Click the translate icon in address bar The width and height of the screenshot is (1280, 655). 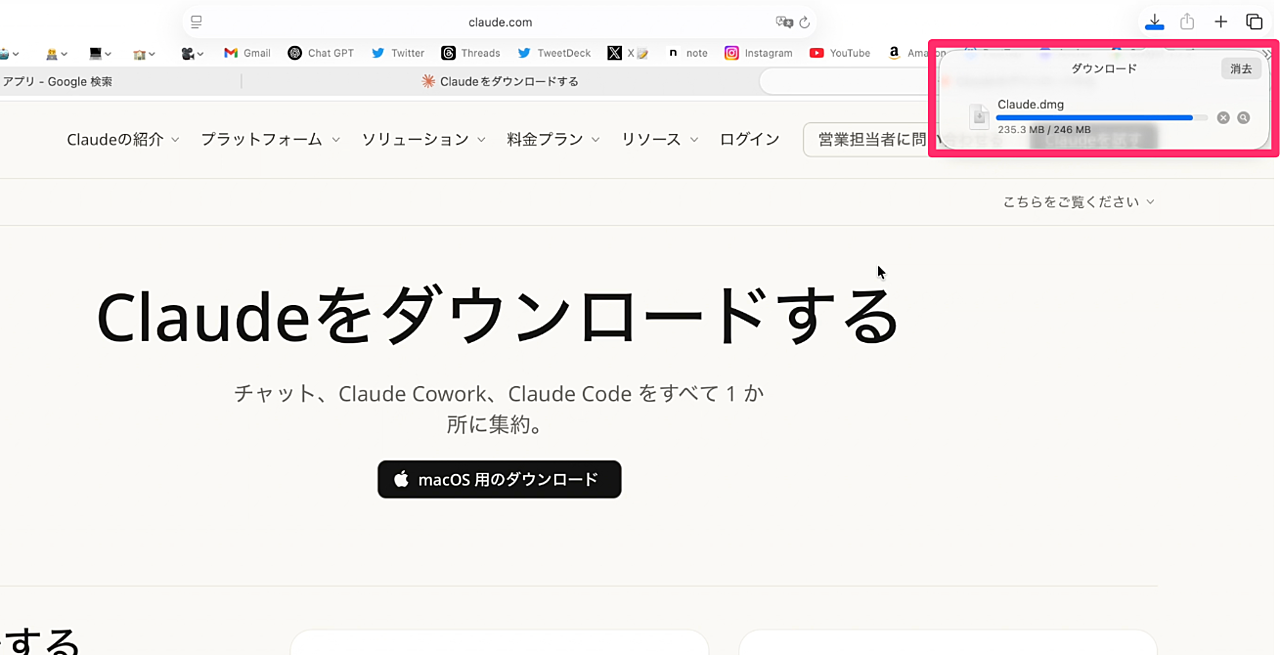784,22
